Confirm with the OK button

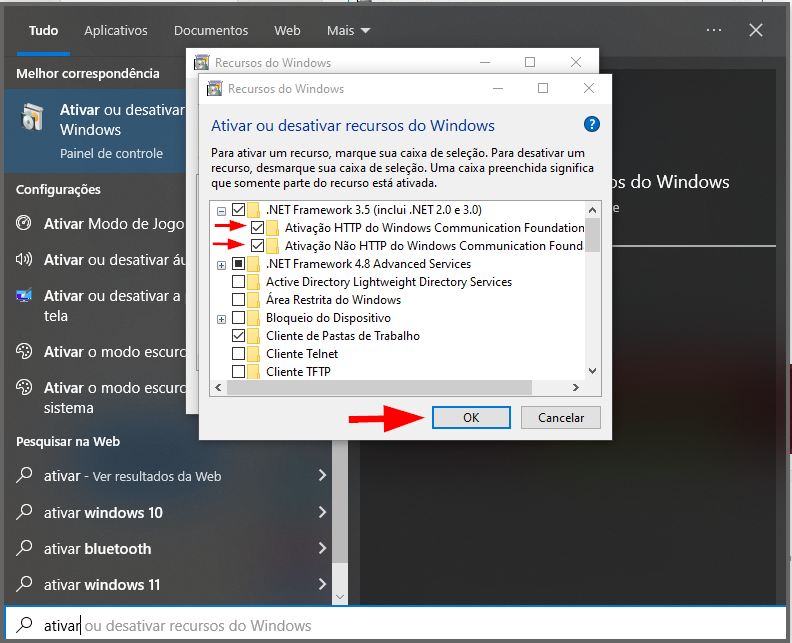point(471,418)
